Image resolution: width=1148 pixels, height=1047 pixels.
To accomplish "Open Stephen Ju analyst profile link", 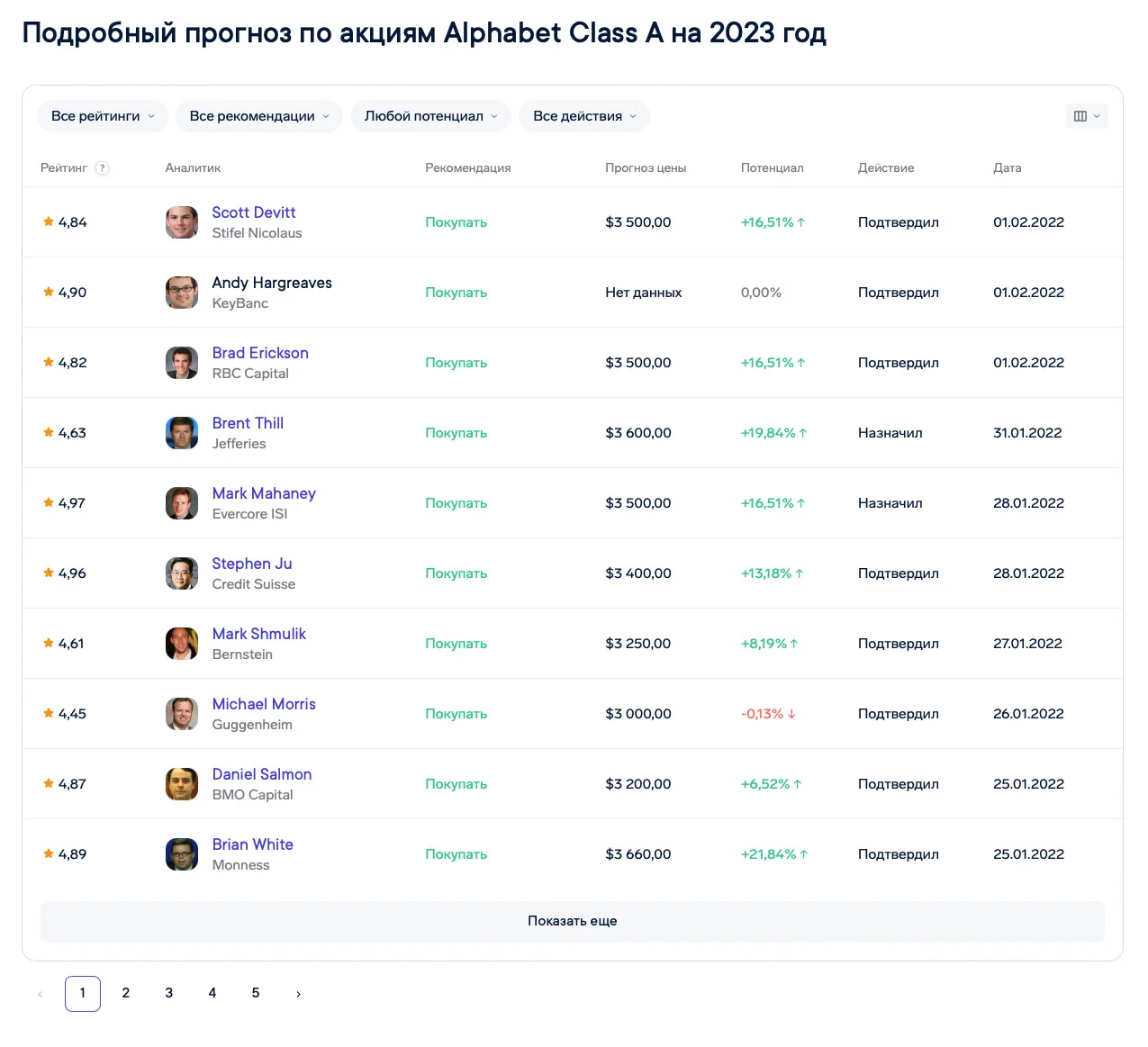I will pyautogui.click(x=252, y=564).
